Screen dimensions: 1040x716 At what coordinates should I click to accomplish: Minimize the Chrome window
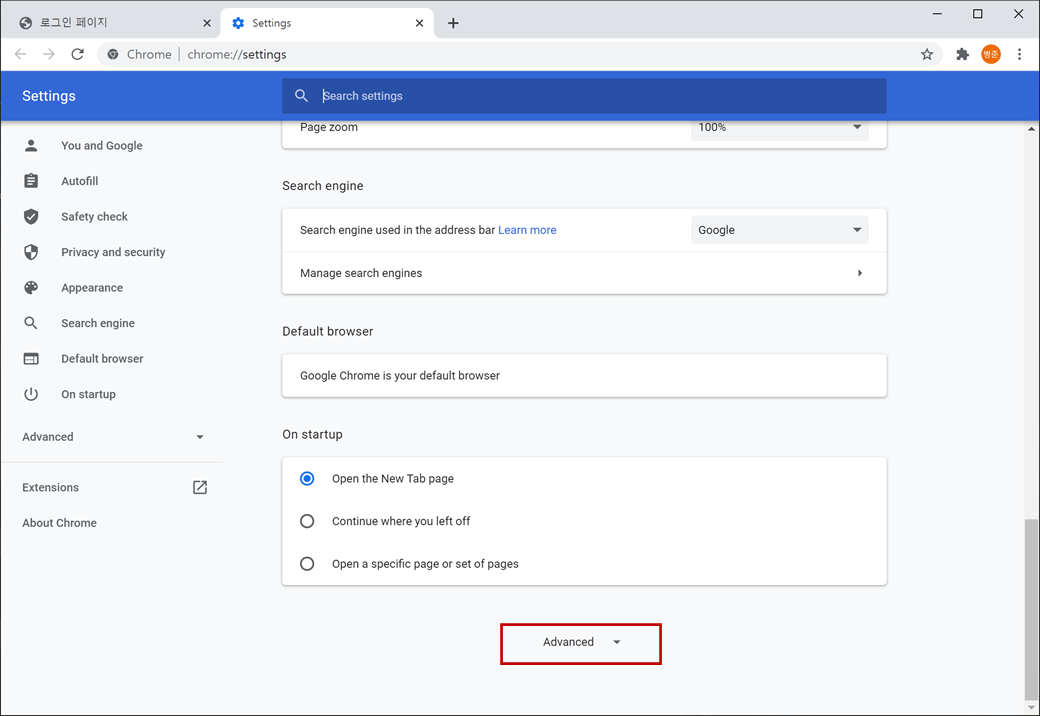tap(937, 14)
